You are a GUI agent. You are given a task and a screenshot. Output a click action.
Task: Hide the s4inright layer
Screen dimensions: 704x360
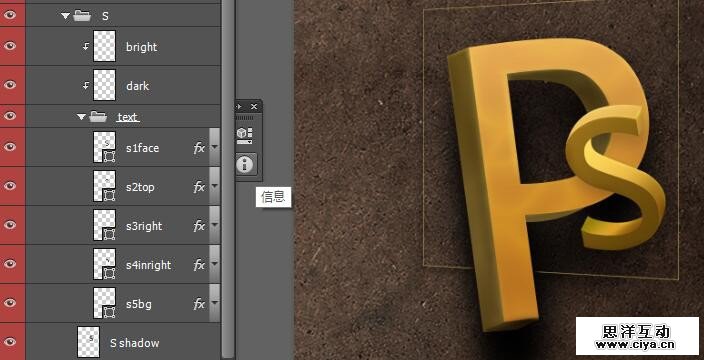(x=9, y=264)
